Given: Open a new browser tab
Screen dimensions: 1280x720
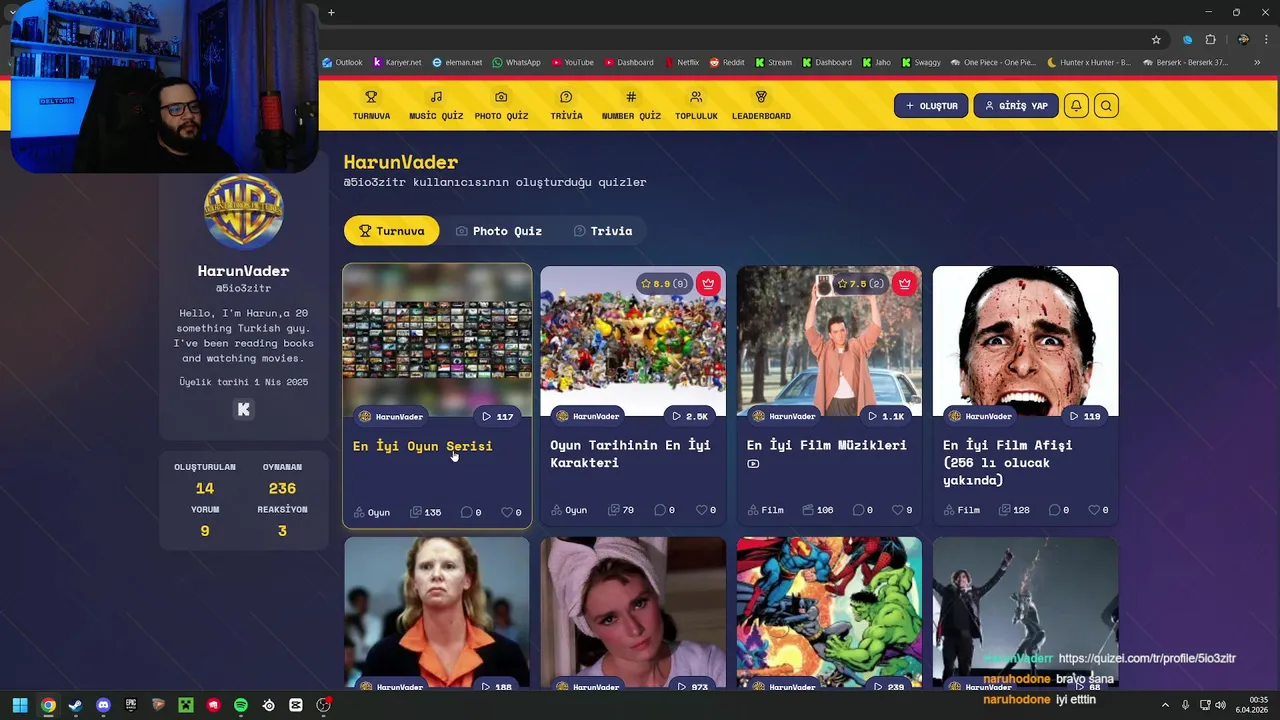Looking at the screenshot, I should (331, 12).
